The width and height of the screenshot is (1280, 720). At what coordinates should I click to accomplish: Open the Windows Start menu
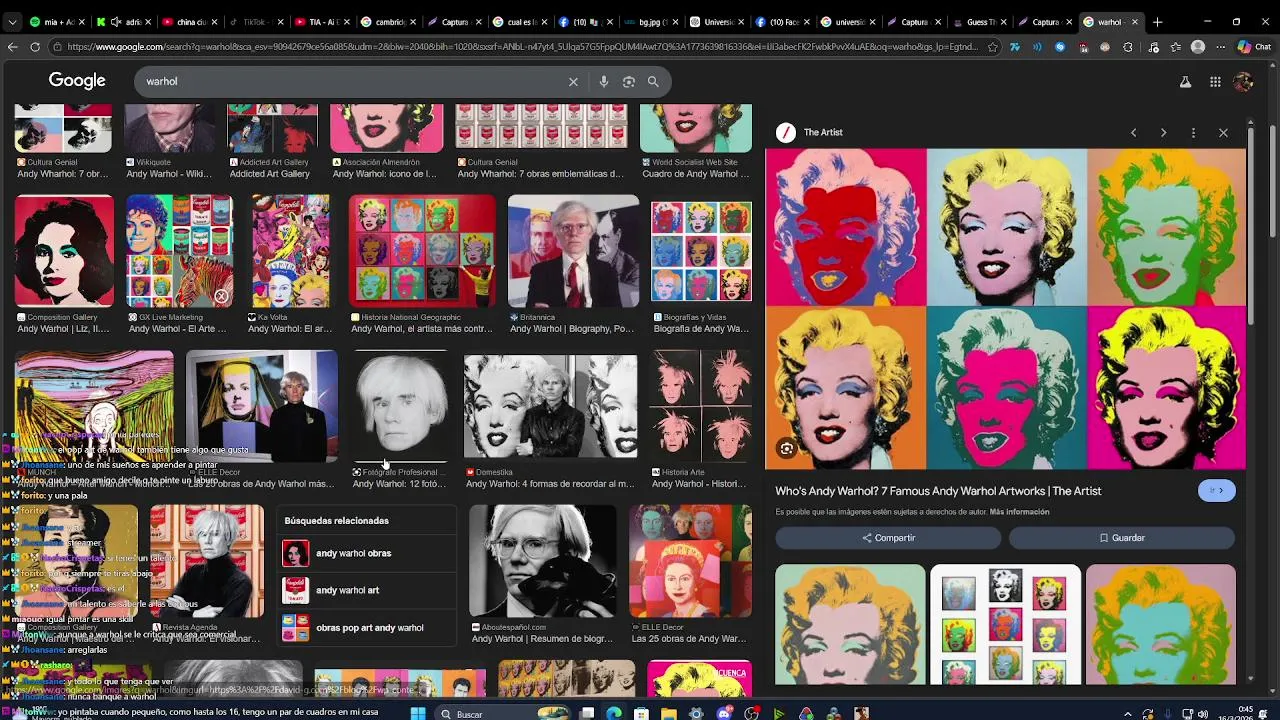pyautogui.click(x=418, y=713)
